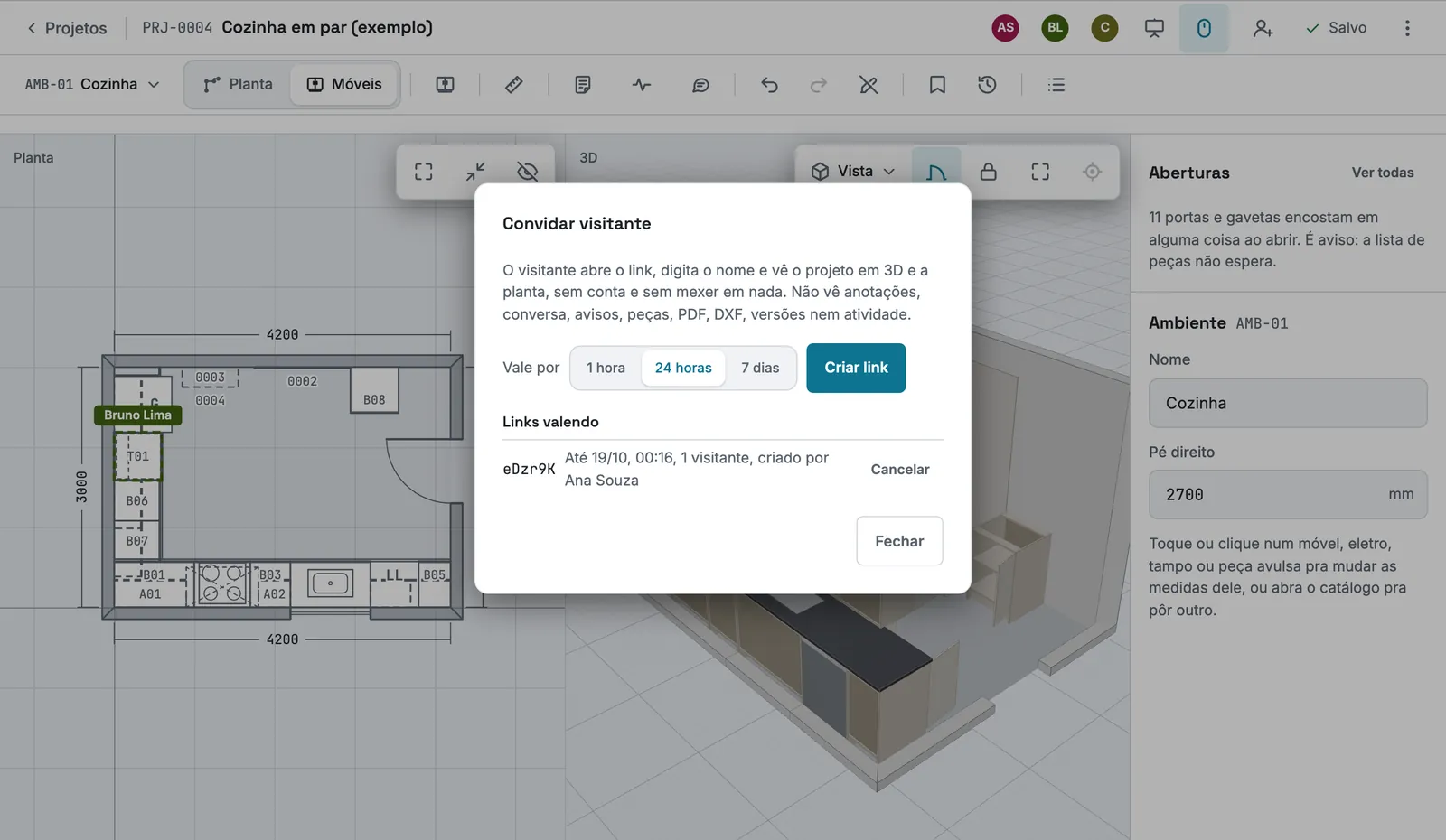Click the Nome field with Cozinha

click(x=1288, y=403)
